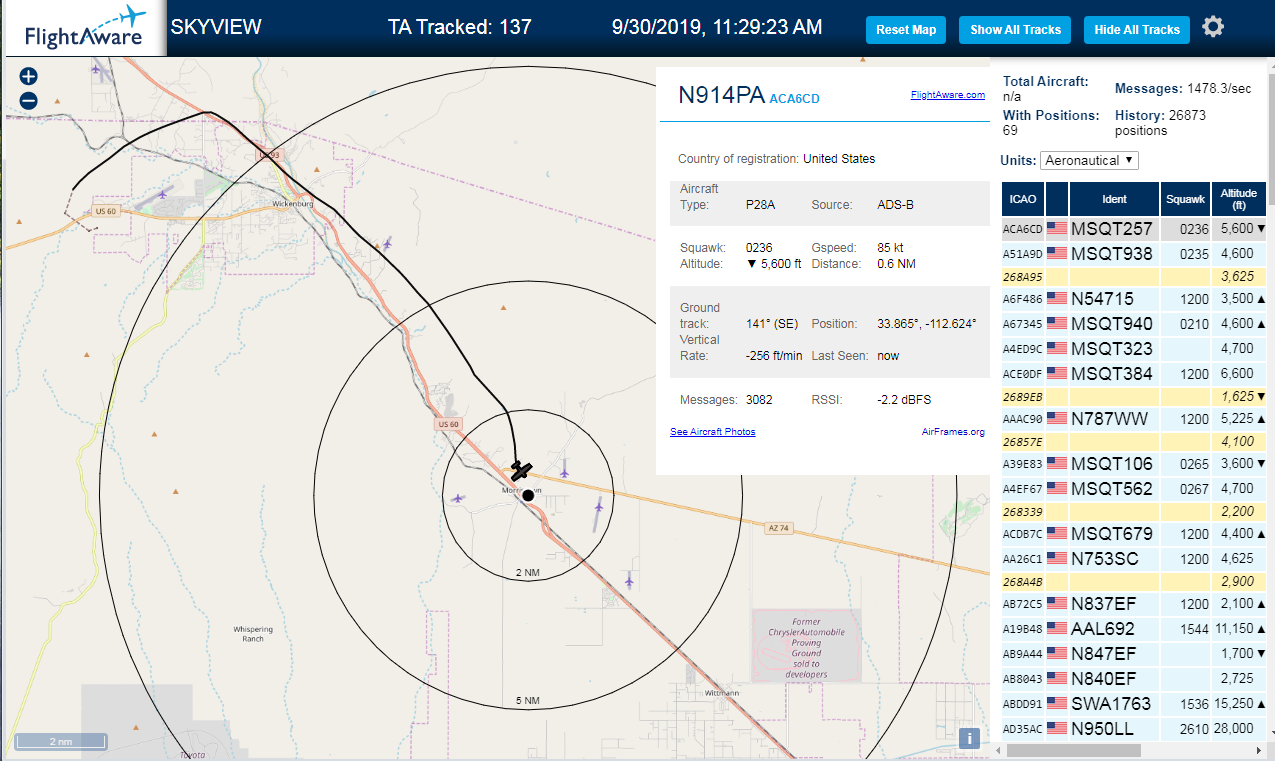The width and height of the screenshot is (1275, 761).
Task: Select the MSQT384 aircraft row
Action: pyautogui.click(x=1134, y=373)
